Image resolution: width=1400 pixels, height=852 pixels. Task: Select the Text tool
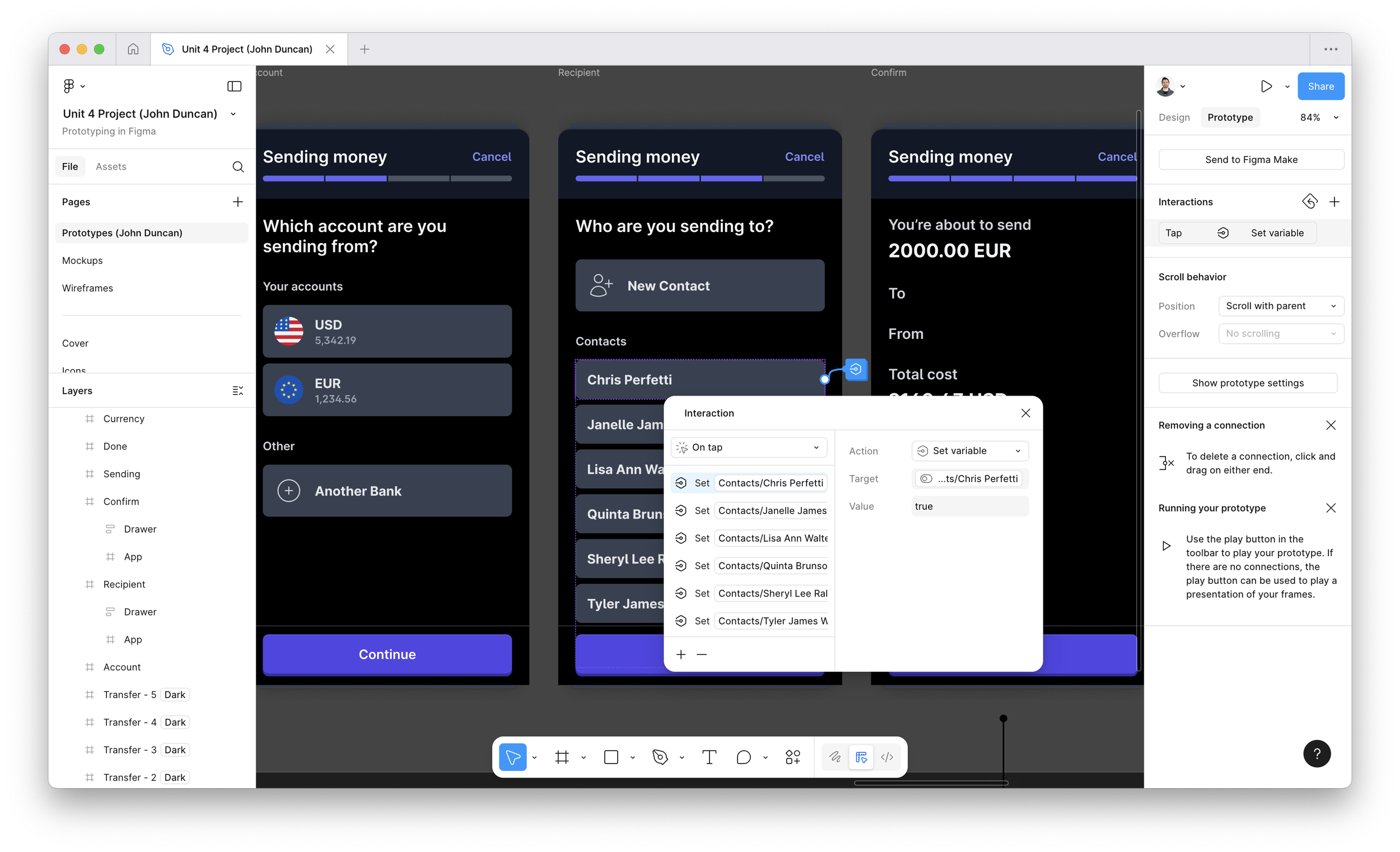[709, 757]
